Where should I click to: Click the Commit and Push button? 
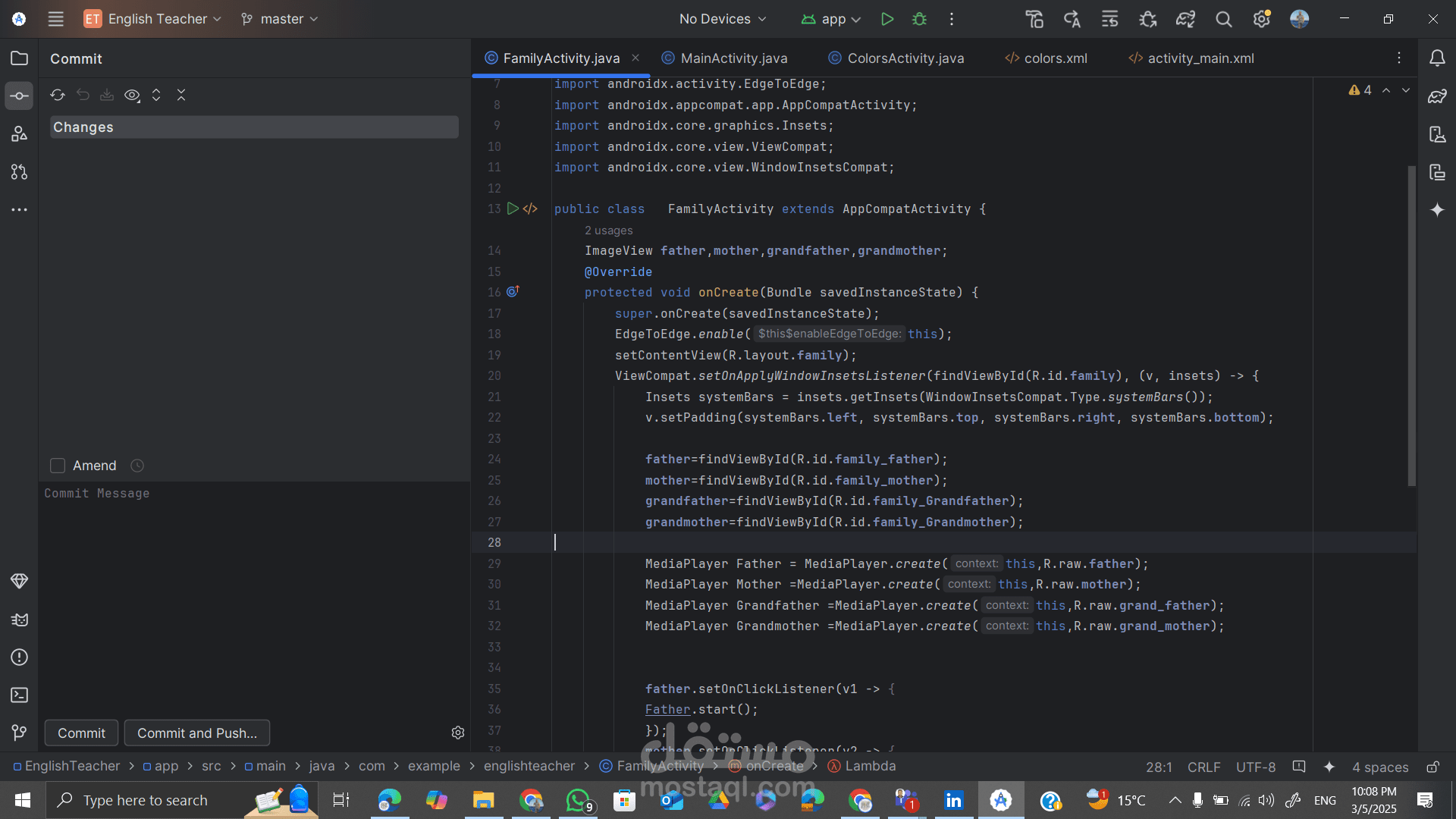point(196,733)
